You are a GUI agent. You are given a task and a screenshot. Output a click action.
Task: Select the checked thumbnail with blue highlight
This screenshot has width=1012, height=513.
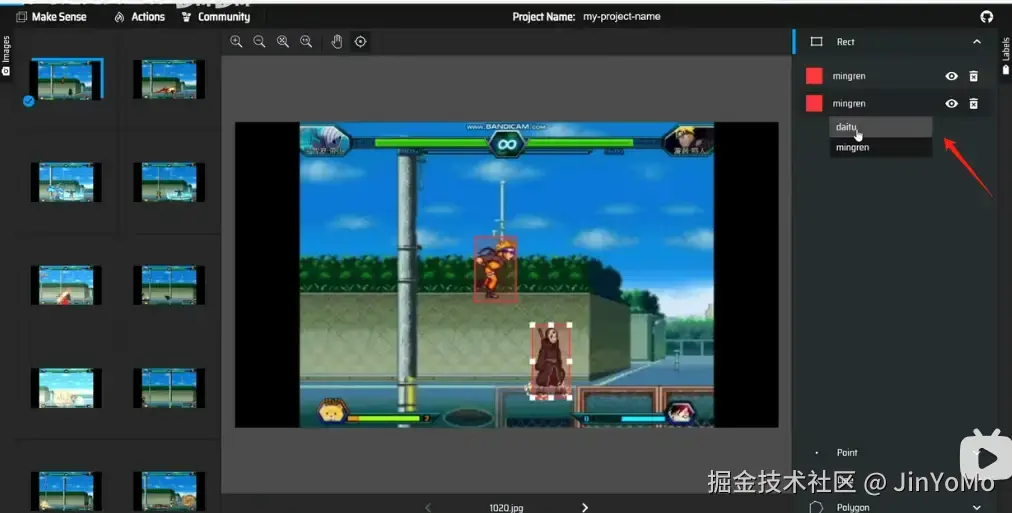[x=66, y=79]
